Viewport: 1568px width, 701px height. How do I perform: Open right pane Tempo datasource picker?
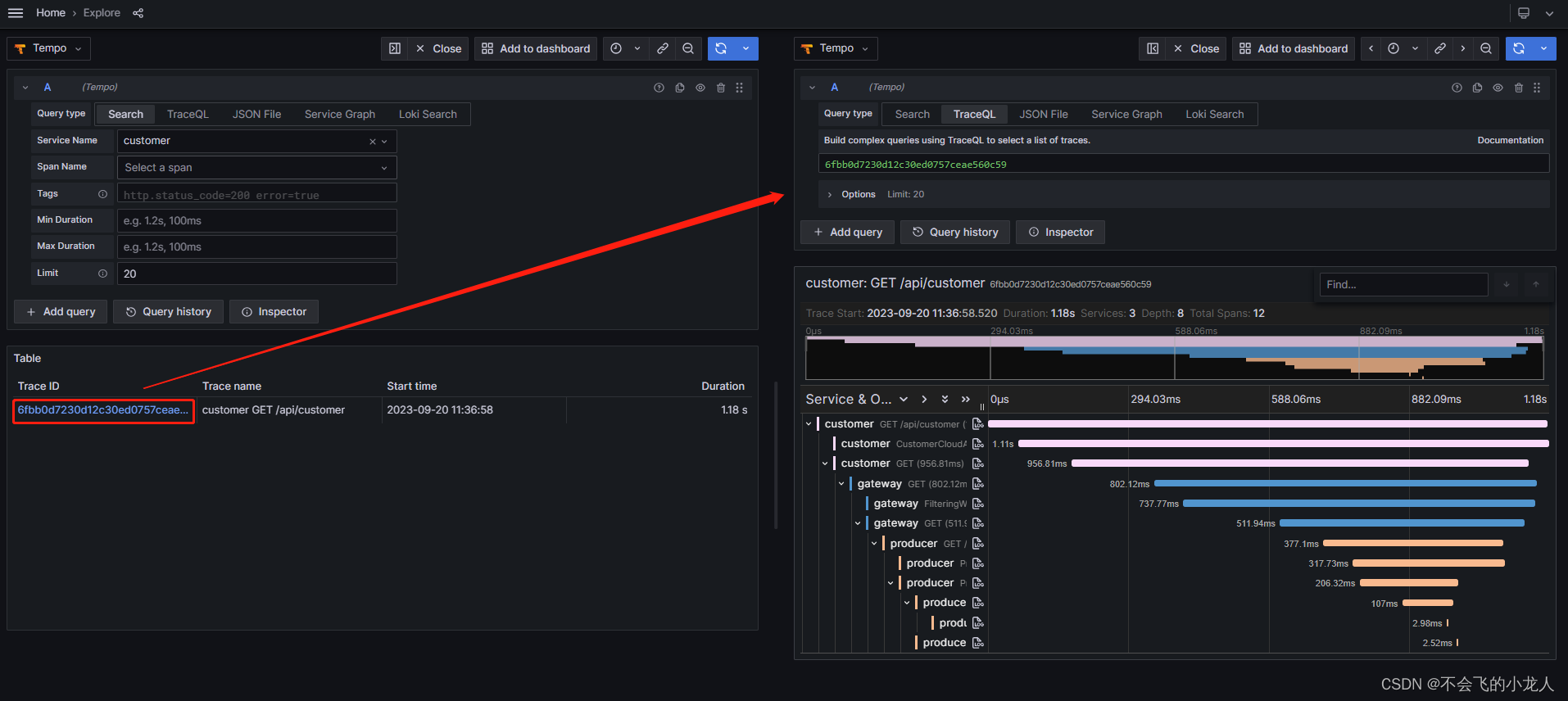[836, 49]
